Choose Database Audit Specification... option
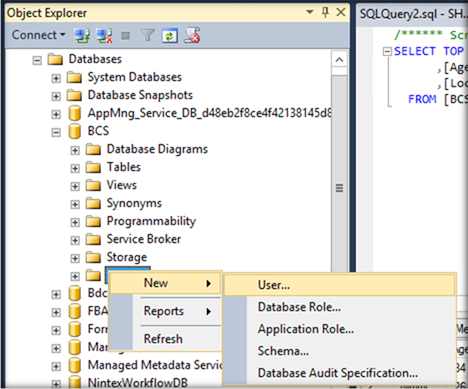The width and height of the screenshot is (468, 389). point(340,373)
